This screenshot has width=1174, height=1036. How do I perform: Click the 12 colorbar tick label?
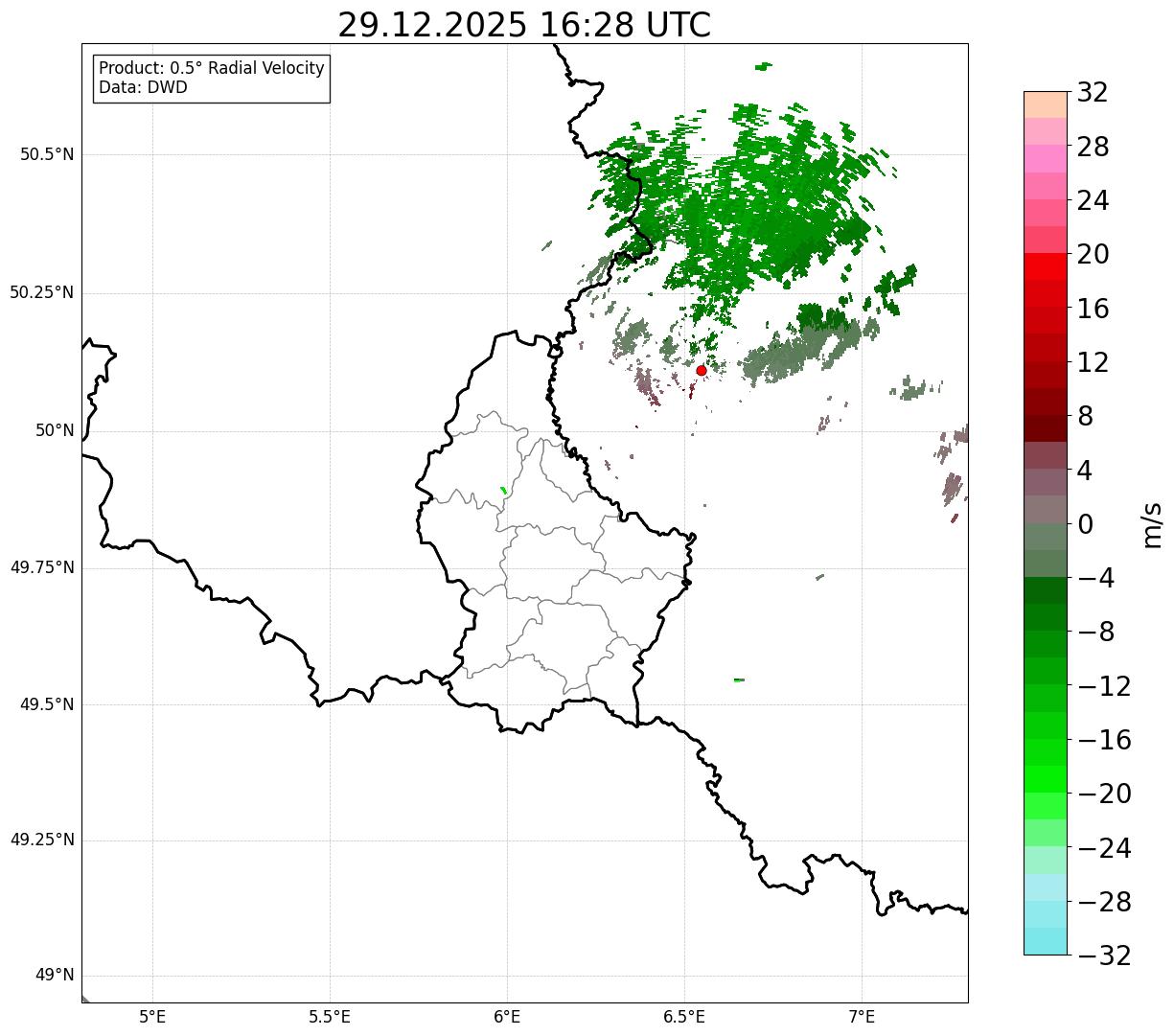pyautogui.click(x=1092, y=362)
